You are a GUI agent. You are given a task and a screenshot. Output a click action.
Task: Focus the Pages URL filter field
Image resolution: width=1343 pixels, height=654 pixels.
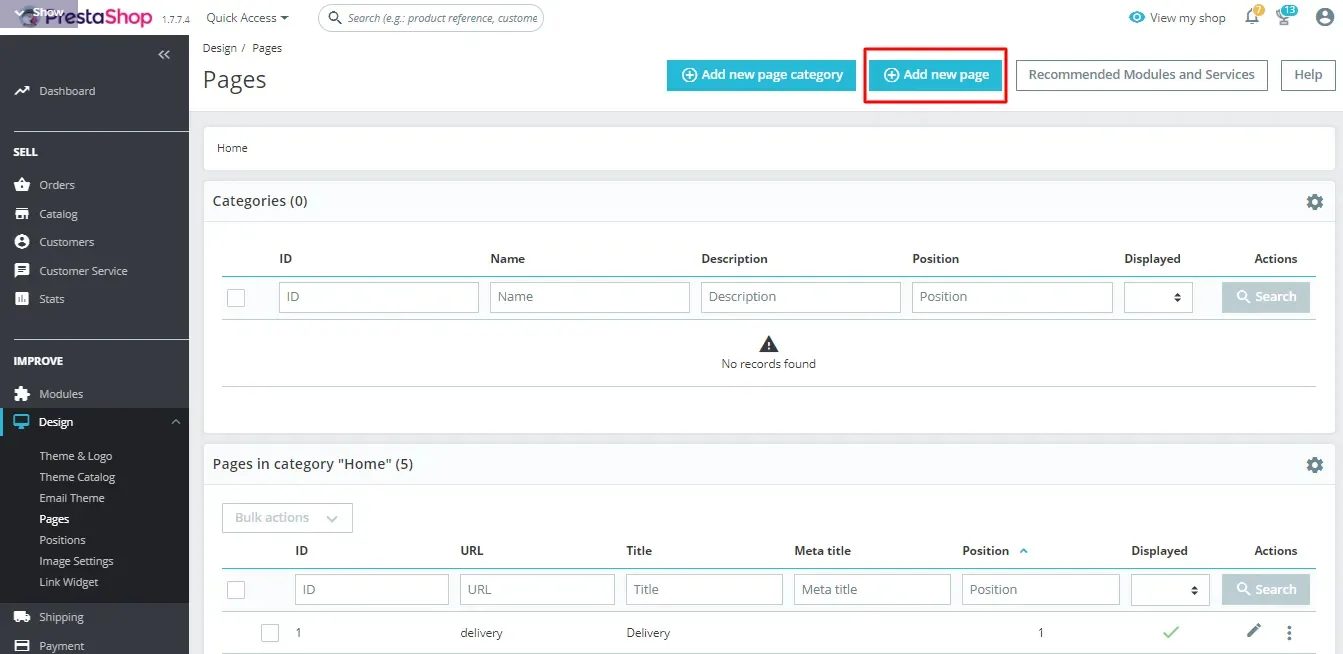click(537, 590)
